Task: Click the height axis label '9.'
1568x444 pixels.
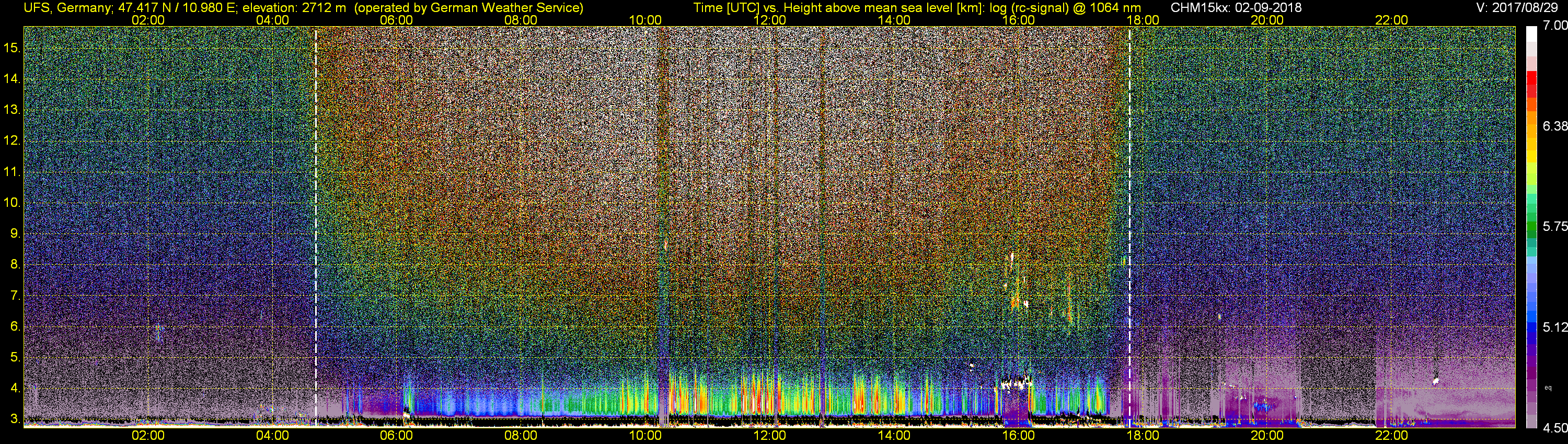Action: coord(15,233)
